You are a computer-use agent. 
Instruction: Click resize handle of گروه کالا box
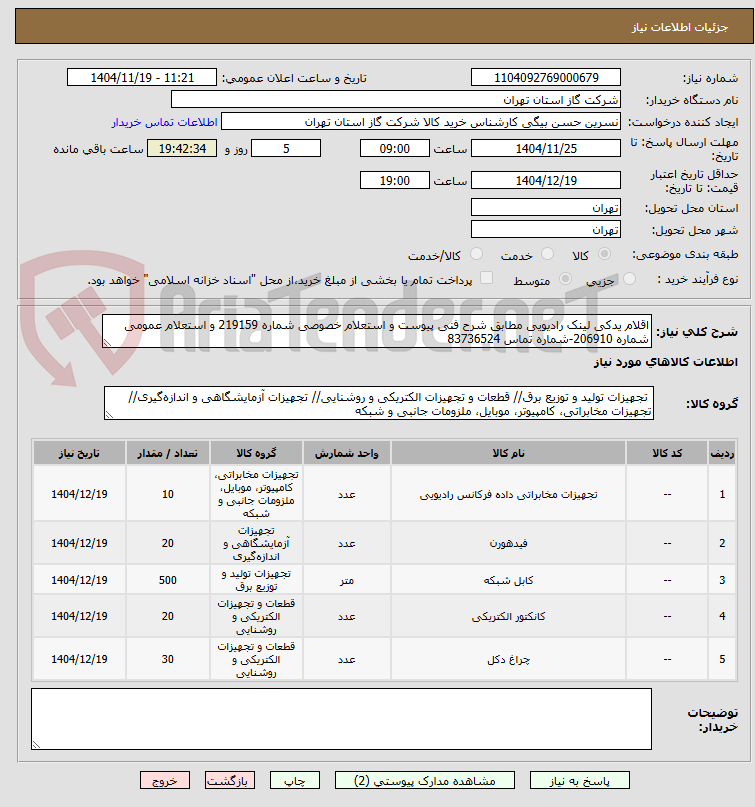(109, 415)
